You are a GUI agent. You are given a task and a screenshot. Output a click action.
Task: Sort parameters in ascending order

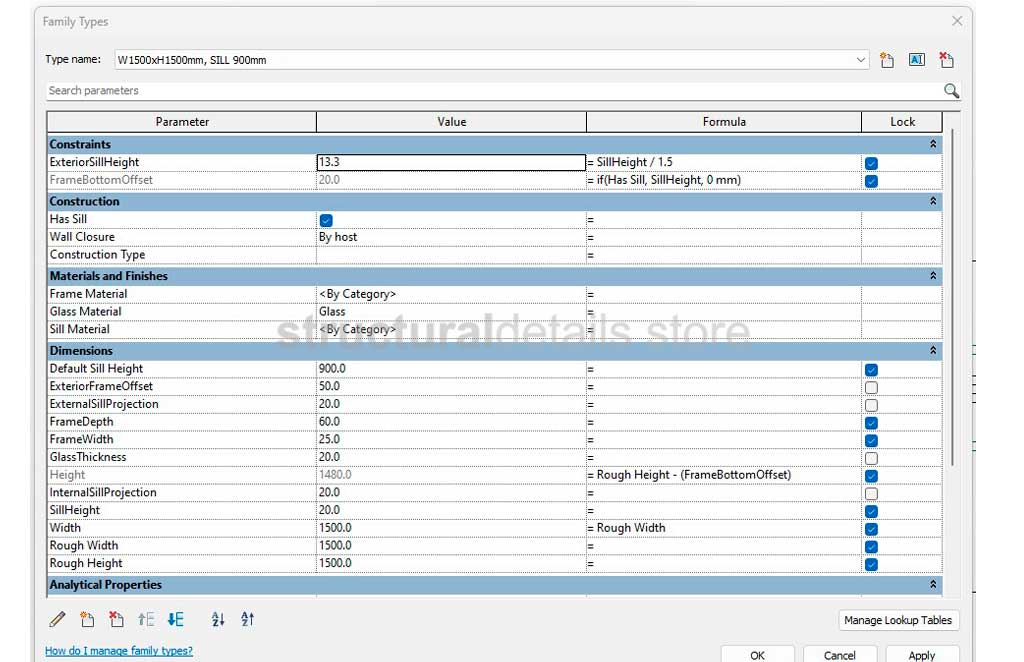pyautogui.click(x=218, y=620)
